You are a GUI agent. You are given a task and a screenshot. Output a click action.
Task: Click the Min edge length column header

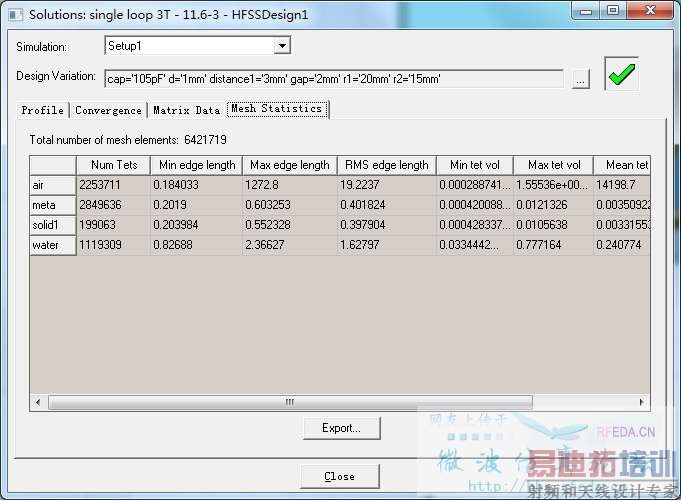(x=197, y=165)
